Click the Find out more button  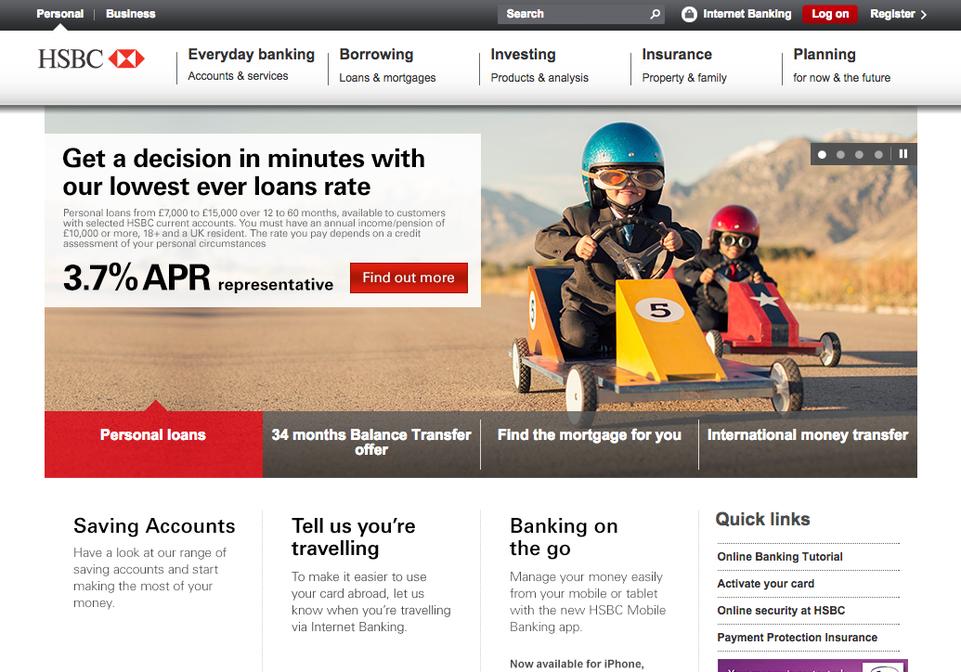[409, 278]
